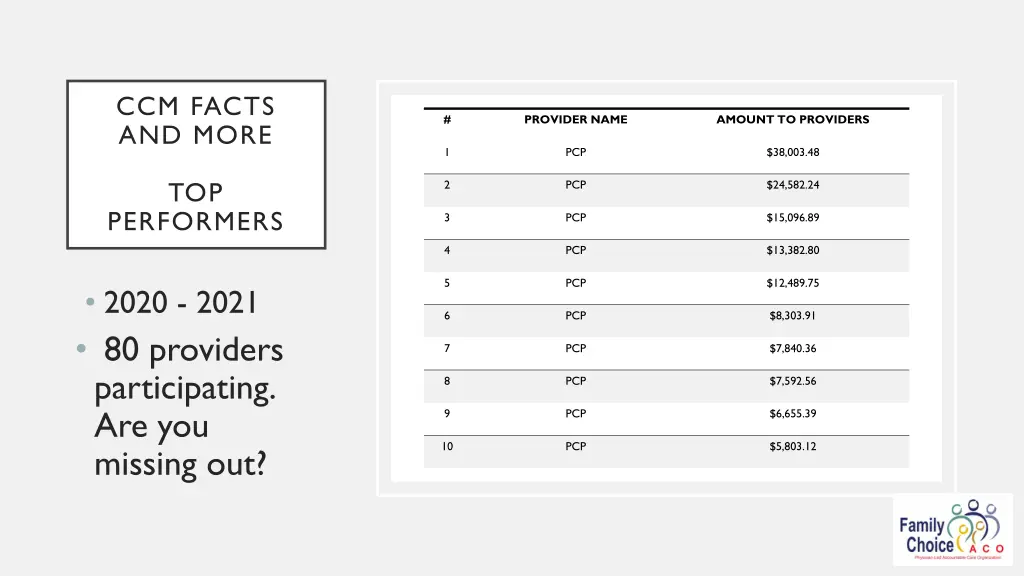Image resolution: width=1024 pixels, height=576 pixels.
Task: Click the $7,592.56 table cell
Action: point(793,381)
